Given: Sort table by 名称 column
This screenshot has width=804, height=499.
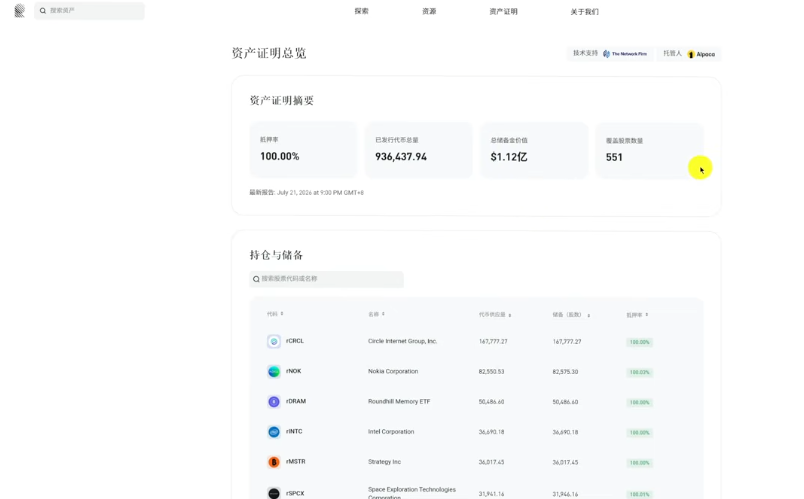Looking at the screenshot, I should coord(376,314).
